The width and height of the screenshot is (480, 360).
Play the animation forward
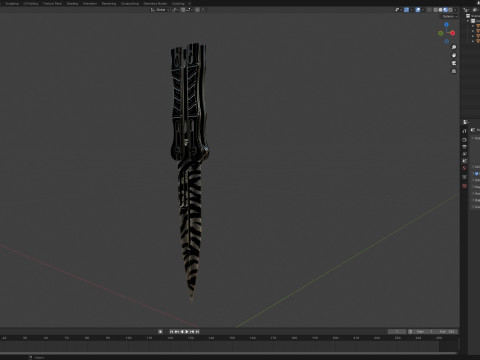click(x=187, y=332)
